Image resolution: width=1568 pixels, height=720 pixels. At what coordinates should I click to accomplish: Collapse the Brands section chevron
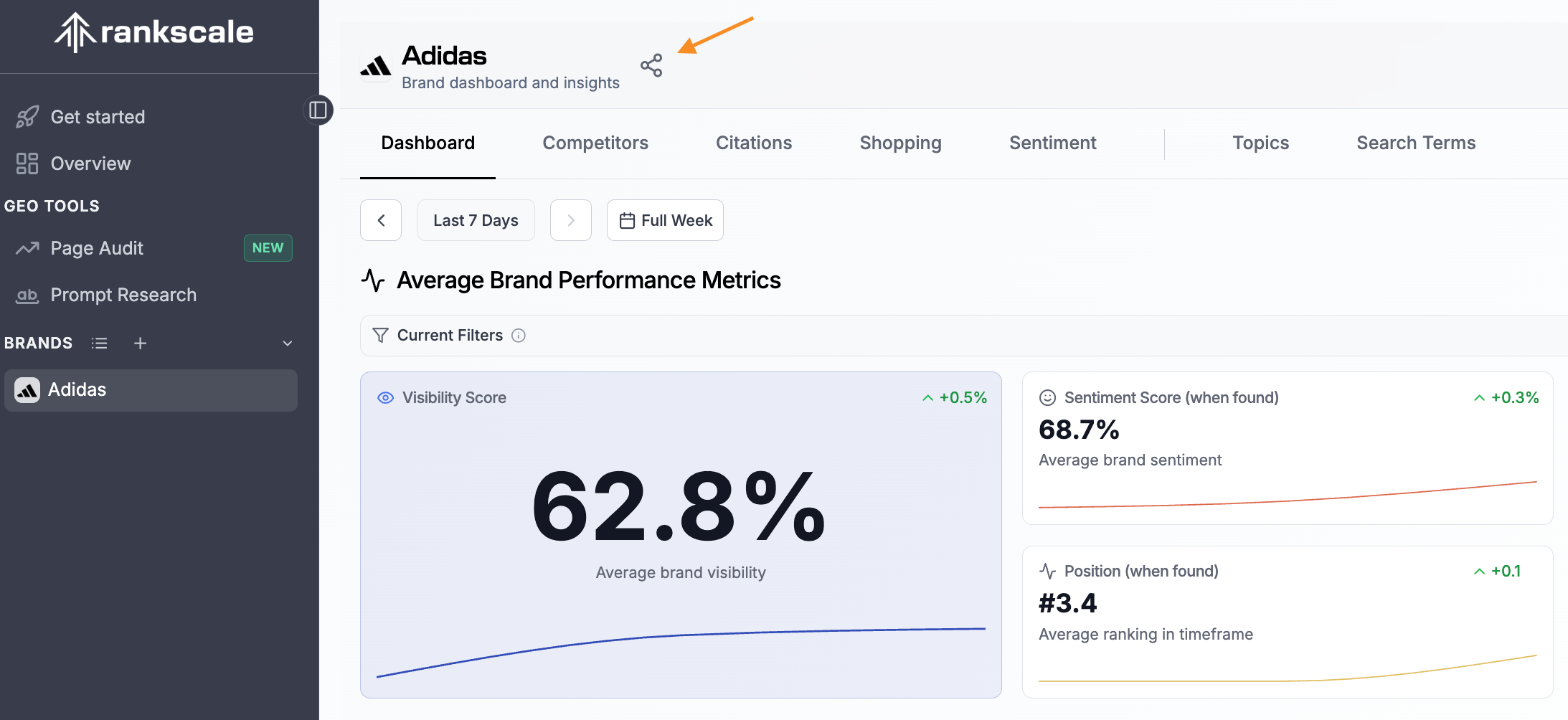click(x=288, y=344)
